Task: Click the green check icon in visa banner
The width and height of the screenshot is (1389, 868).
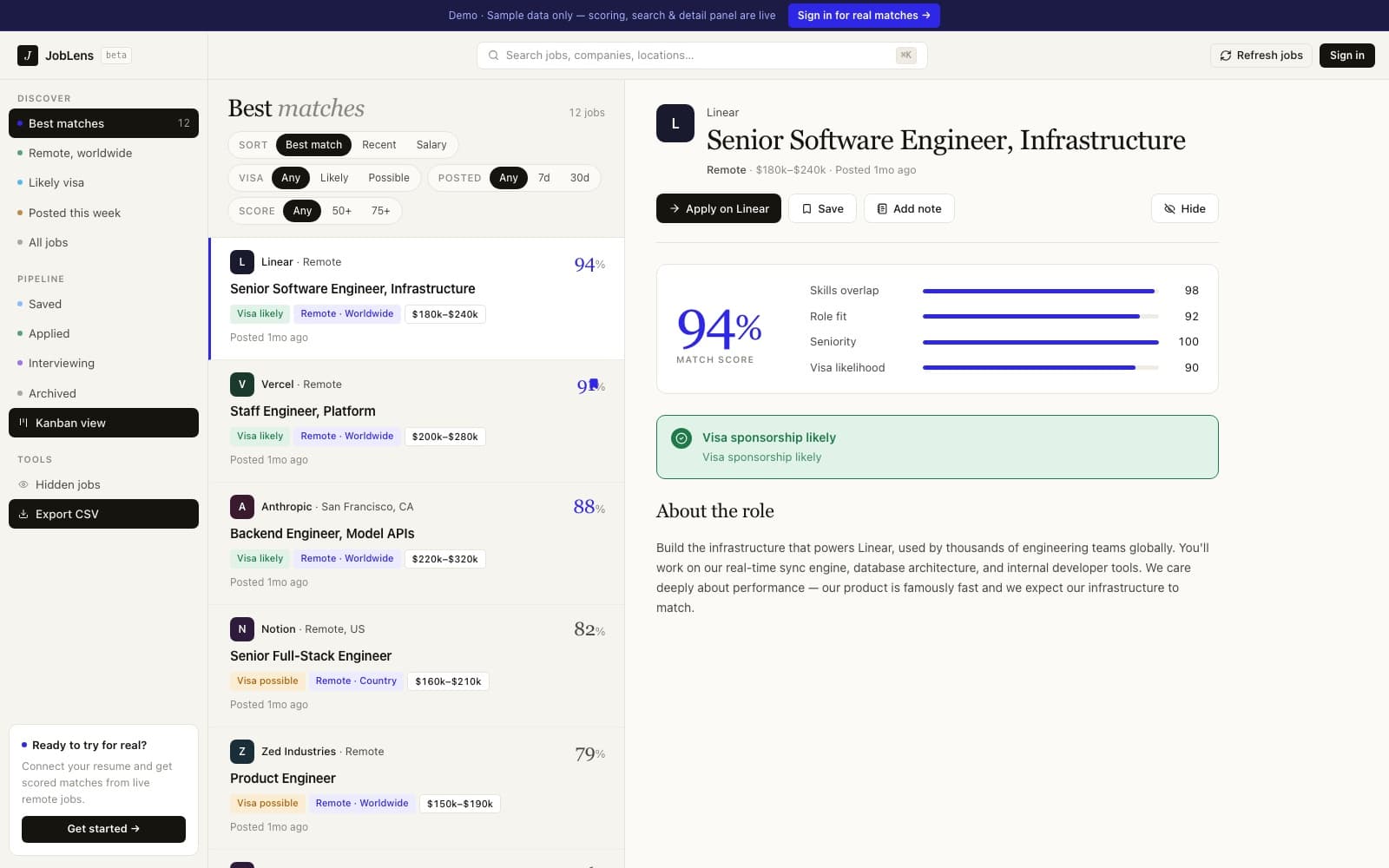Action: tap(681, 438)
